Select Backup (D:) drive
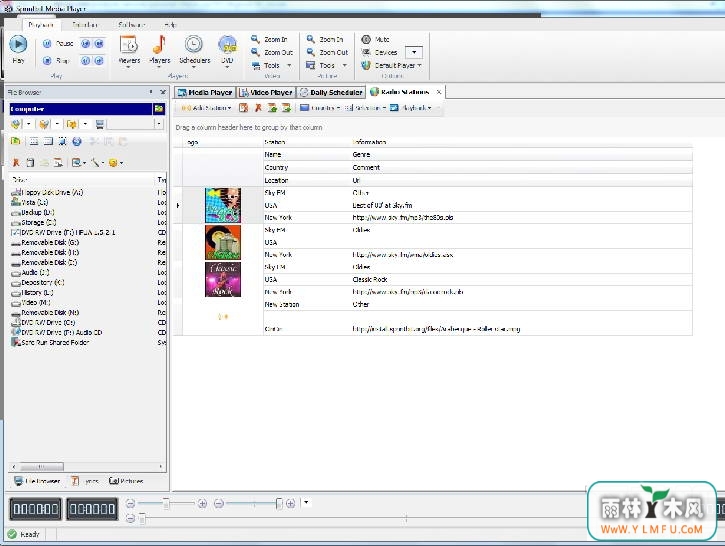725x546 pixels. pyautogui.click(x=32, y=213)
